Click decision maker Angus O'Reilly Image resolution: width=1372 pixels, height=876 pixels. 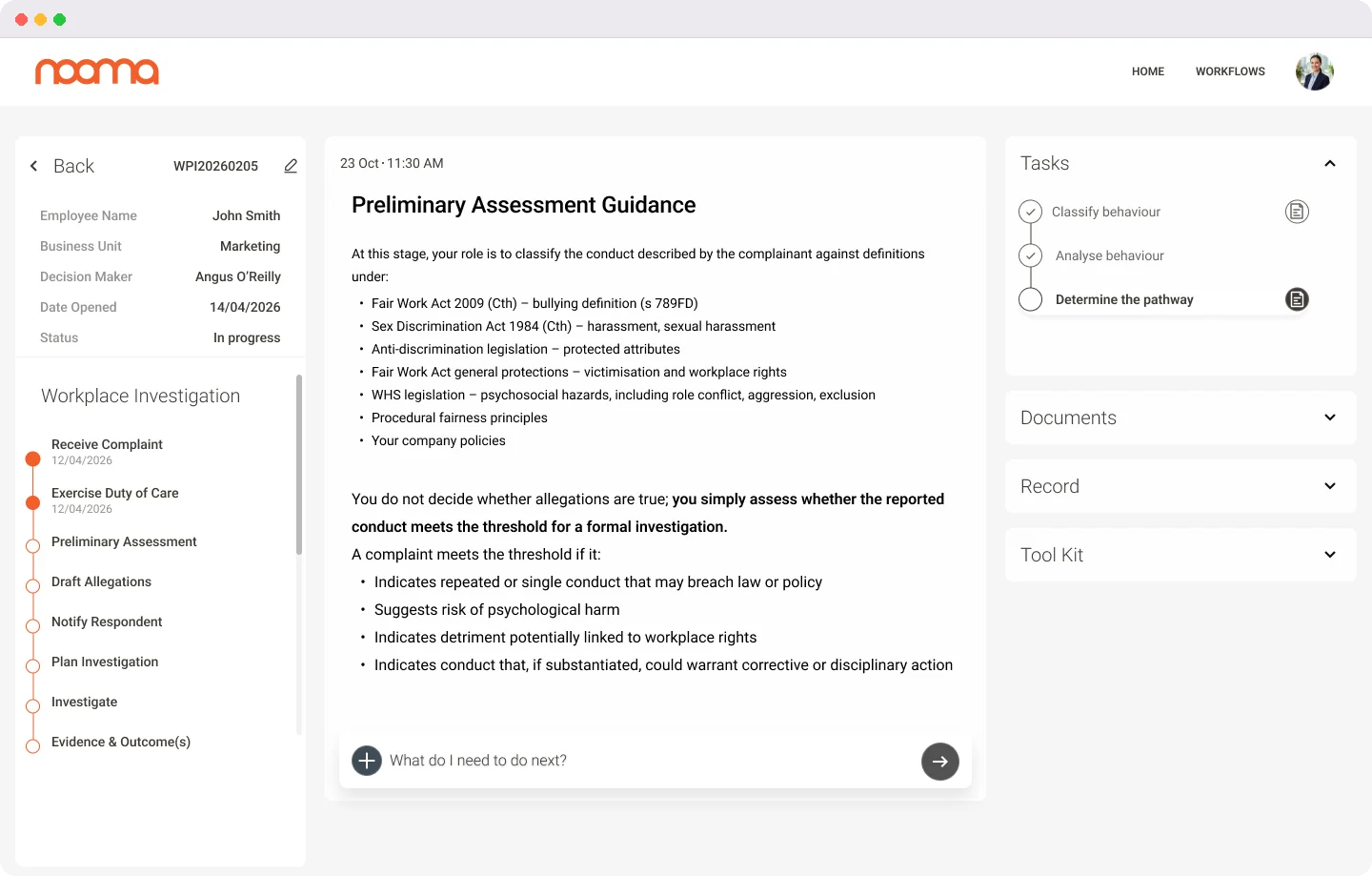point(238,276)
